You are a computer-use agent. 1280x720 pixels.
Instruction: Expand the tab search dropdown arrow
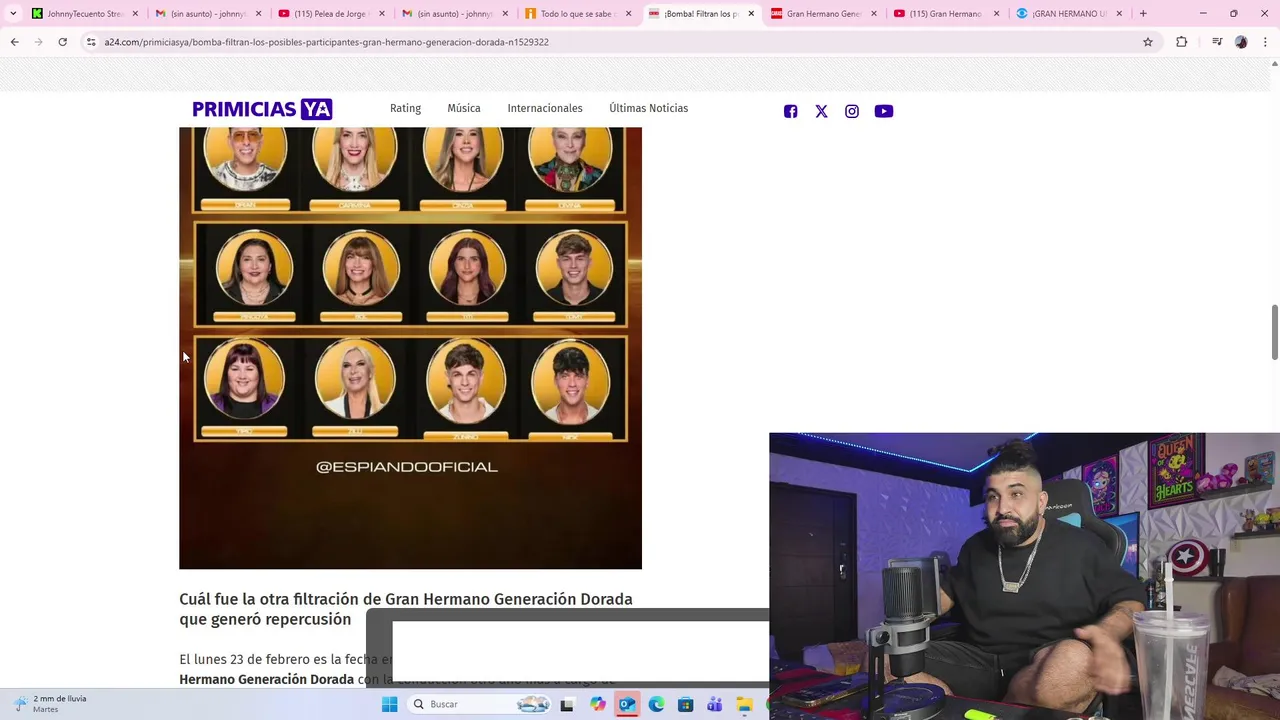coord(13,14)
